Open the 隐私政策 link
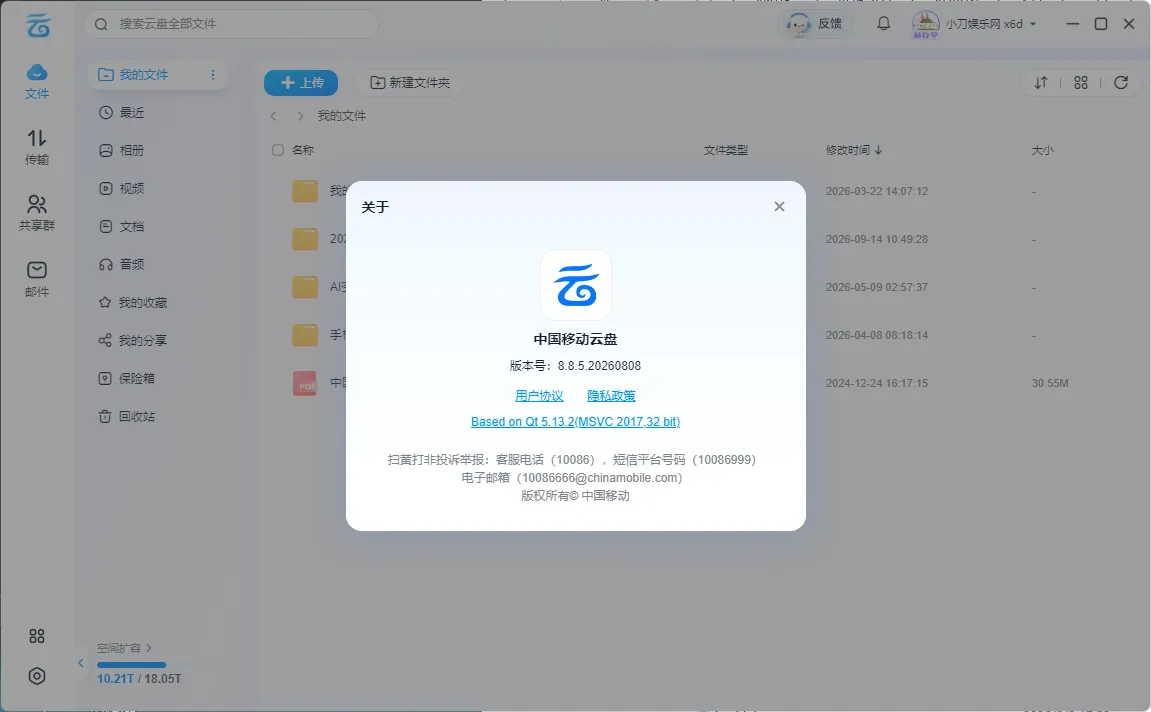The image size is (1151, 712). point(611,396)
